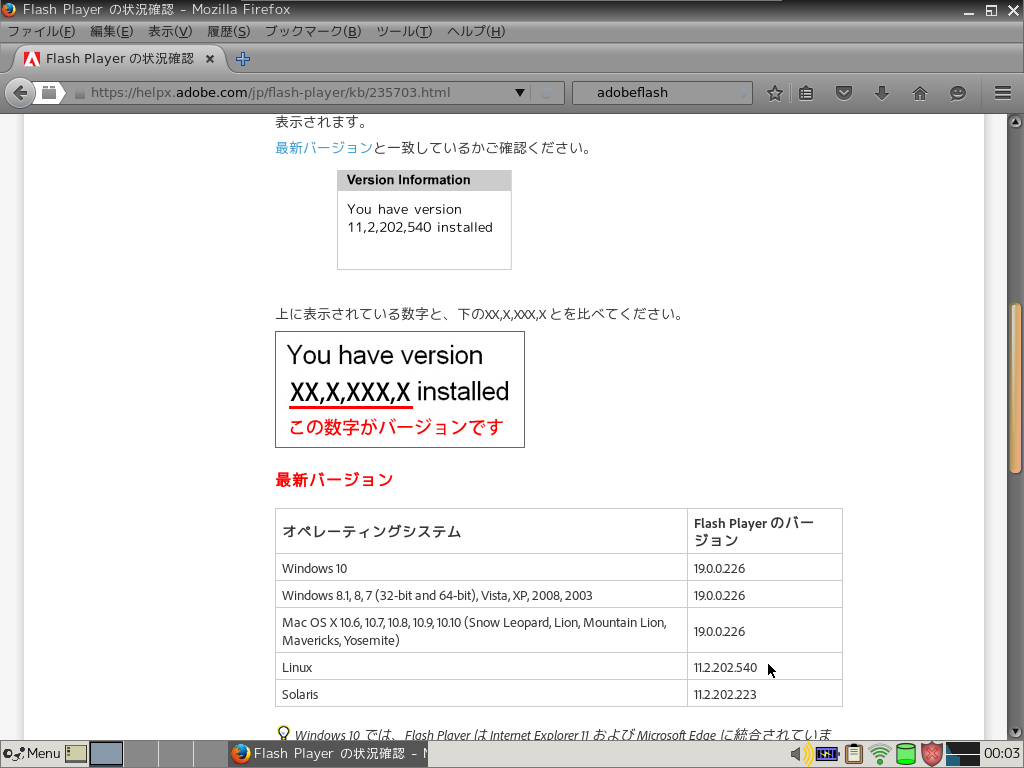
Task: Click the Wi-Fi network tray icon
Action: coord(880,754)
